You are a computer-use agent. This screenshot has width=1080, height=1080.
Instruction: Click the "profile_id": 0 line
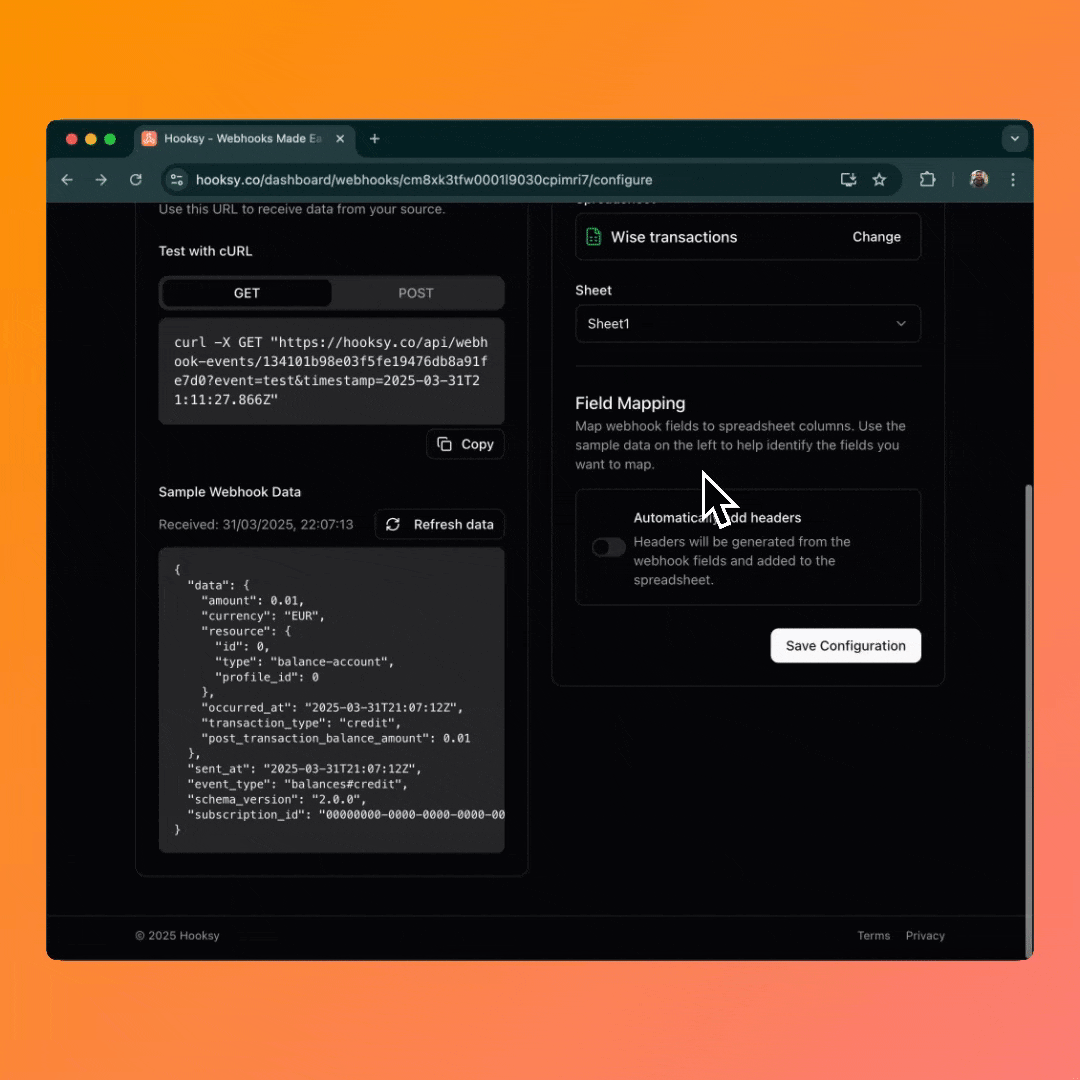click(x=267, y=678)
